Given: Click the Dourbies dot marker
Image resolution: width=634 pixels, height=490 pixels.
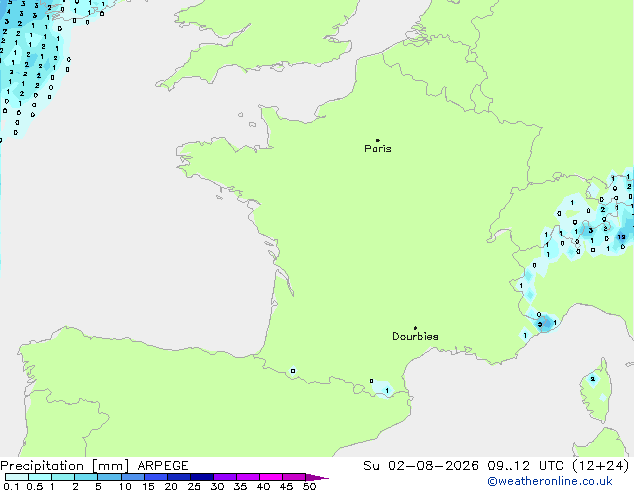Looking at the screenshot, I should point(415,328).
